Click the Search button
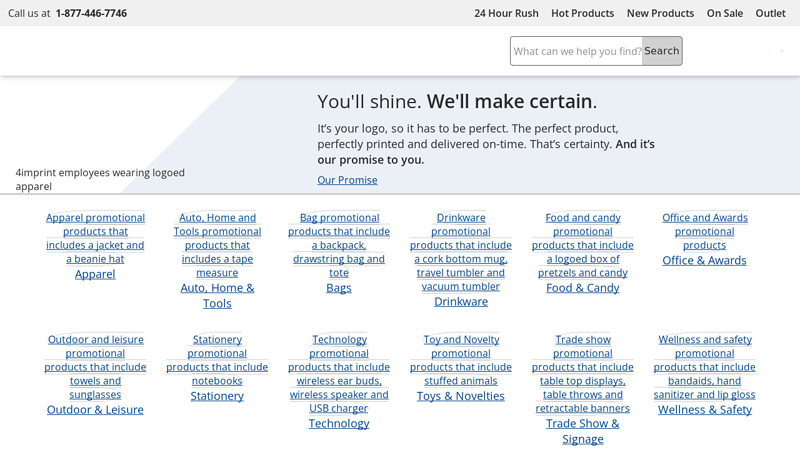Viewport: 800px width, 450px height. [661, 51]
